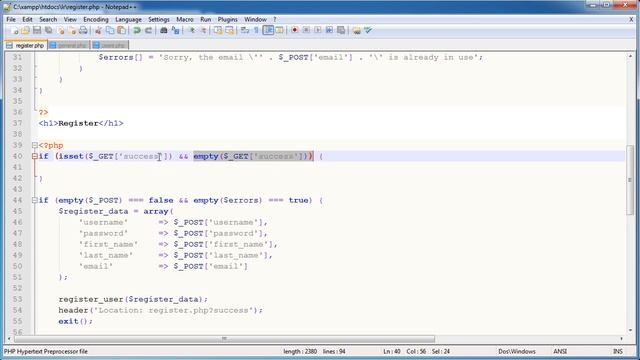Collapse the if block at line 44
The image size is (640, 360).
pyautogui.click(x=35, y=200)
